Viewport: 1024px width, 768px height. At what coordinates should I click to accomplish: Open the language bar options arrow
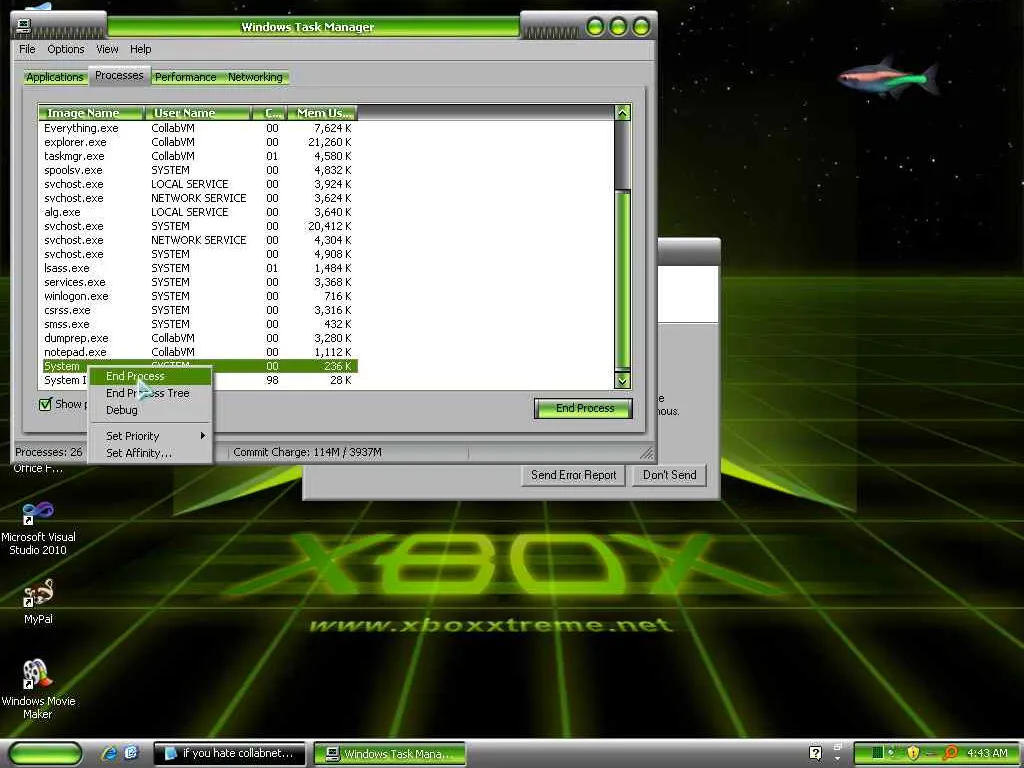tap(838, 760)
